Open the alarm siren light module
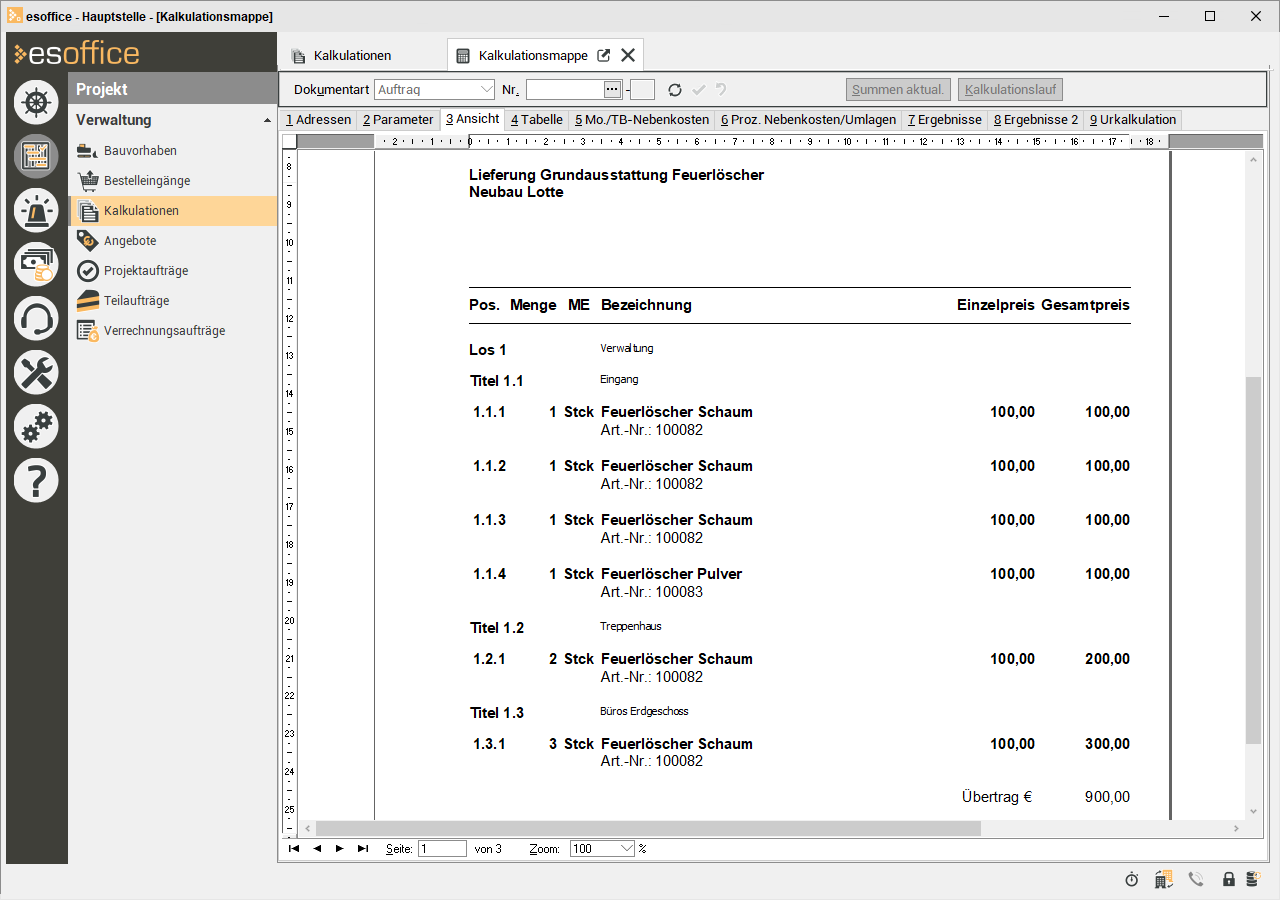1280x900 pixels. click(36, 210)
